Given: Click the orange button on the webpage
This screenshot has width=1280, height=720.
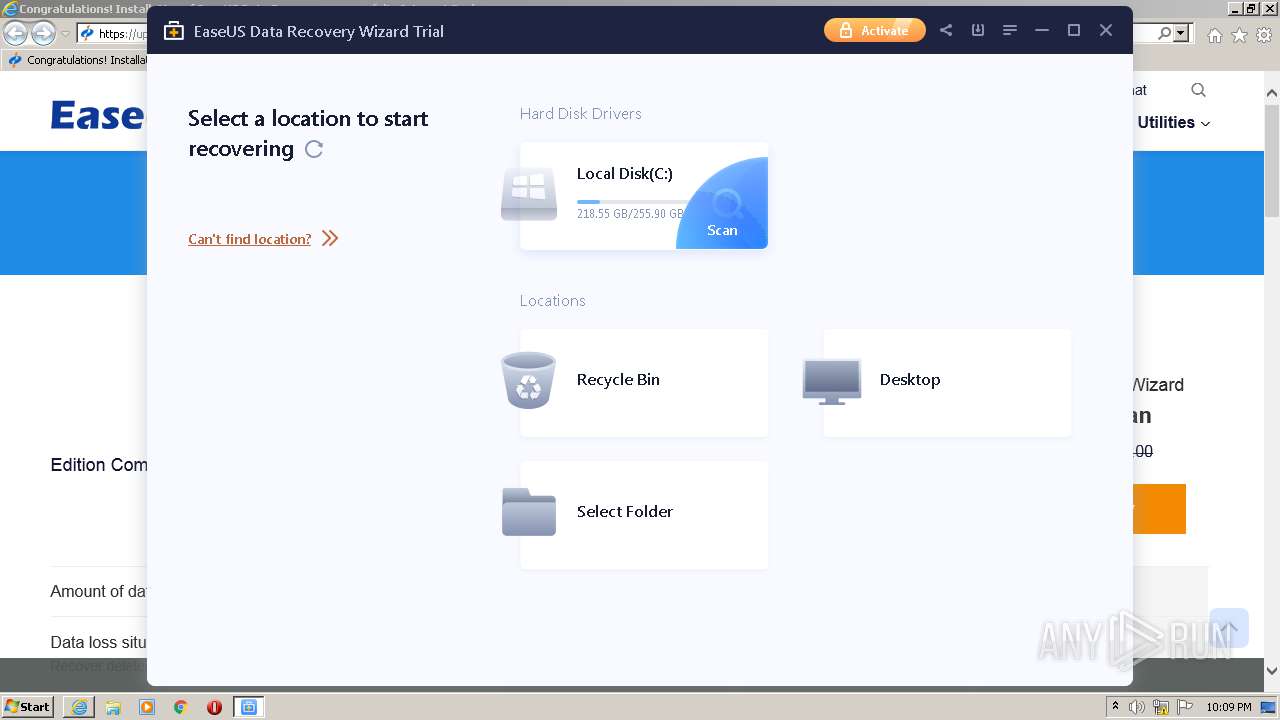Looking at the screenshot, I should click(x=1159, y=509).
